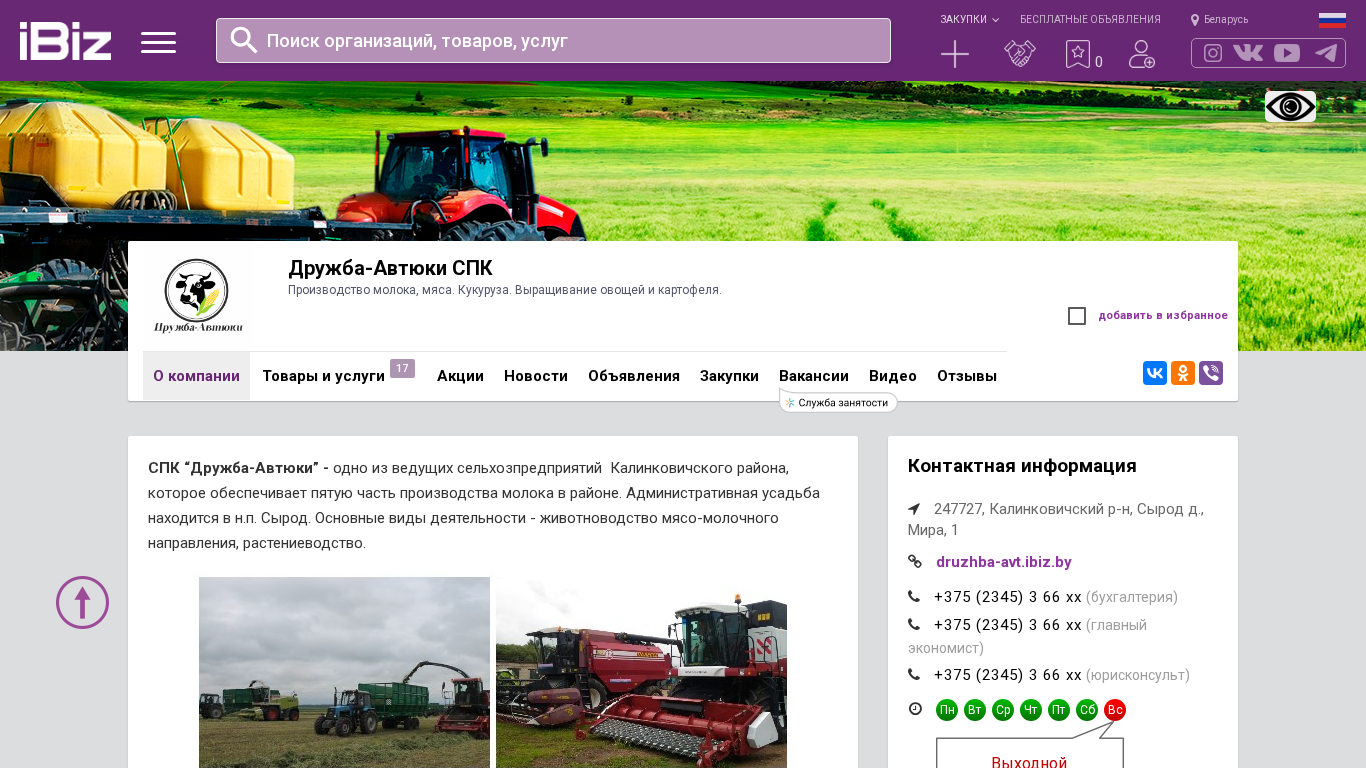Open the Бесплатные объявления link

pos(1090,20)
